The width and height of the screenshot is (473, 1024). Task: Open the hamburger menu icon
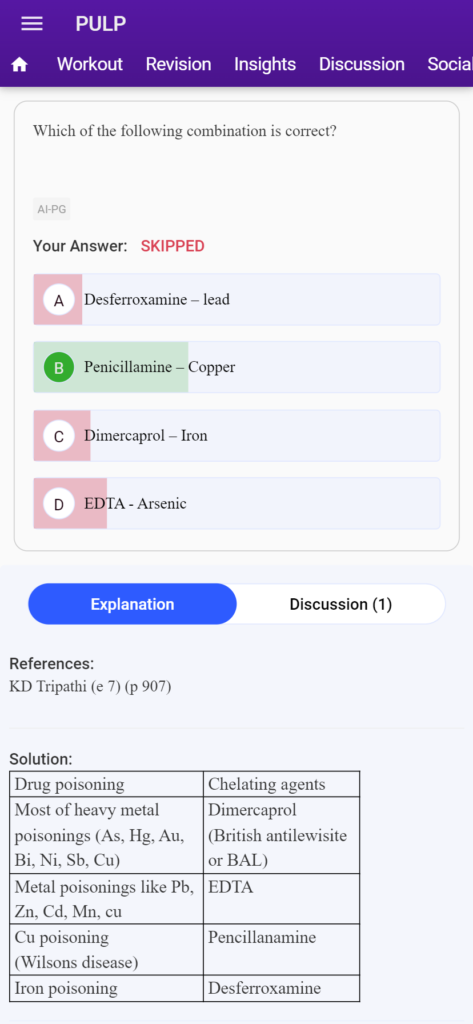tap(31, 24)
